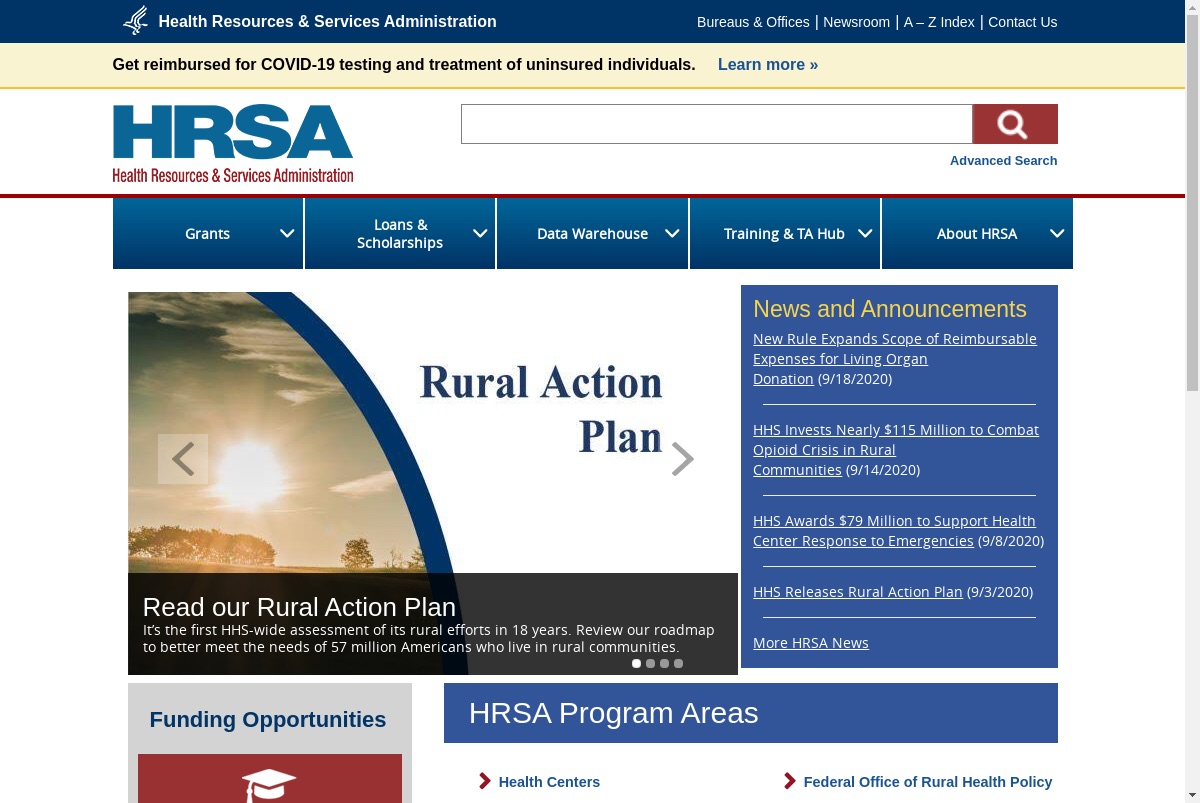The height and width of the screenshot is (803, 1200).
Task: Click red chevron beside Health Centers
Action: 485,781
